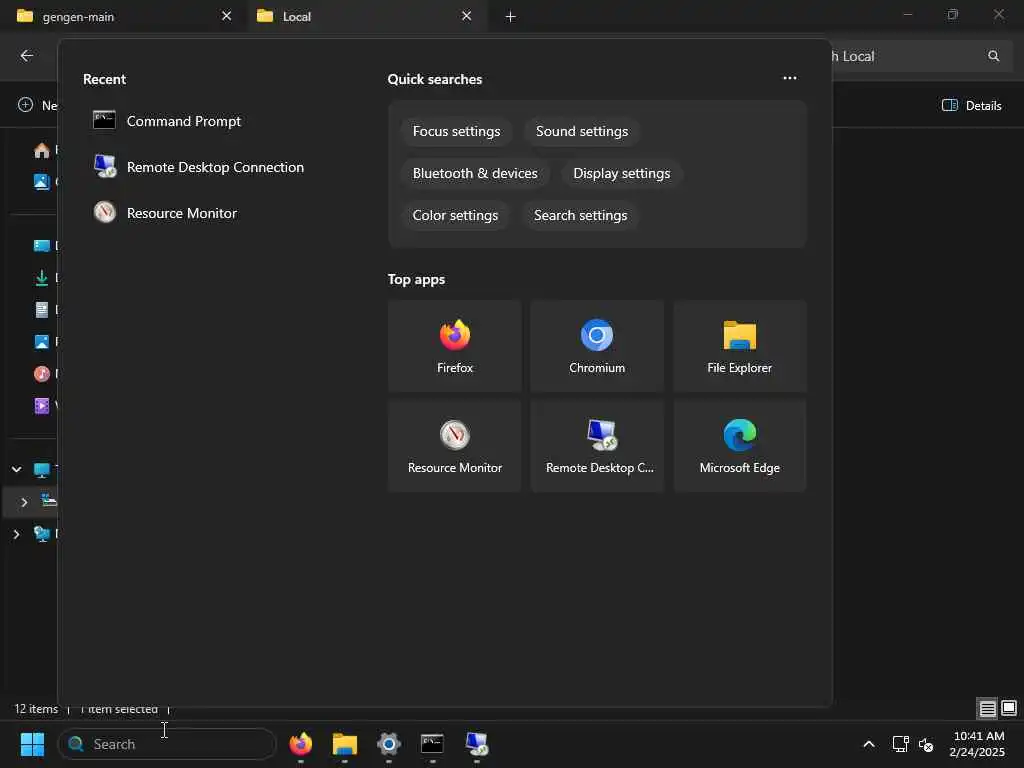Launch Chromium from Top apps

[x=597, y=346]
